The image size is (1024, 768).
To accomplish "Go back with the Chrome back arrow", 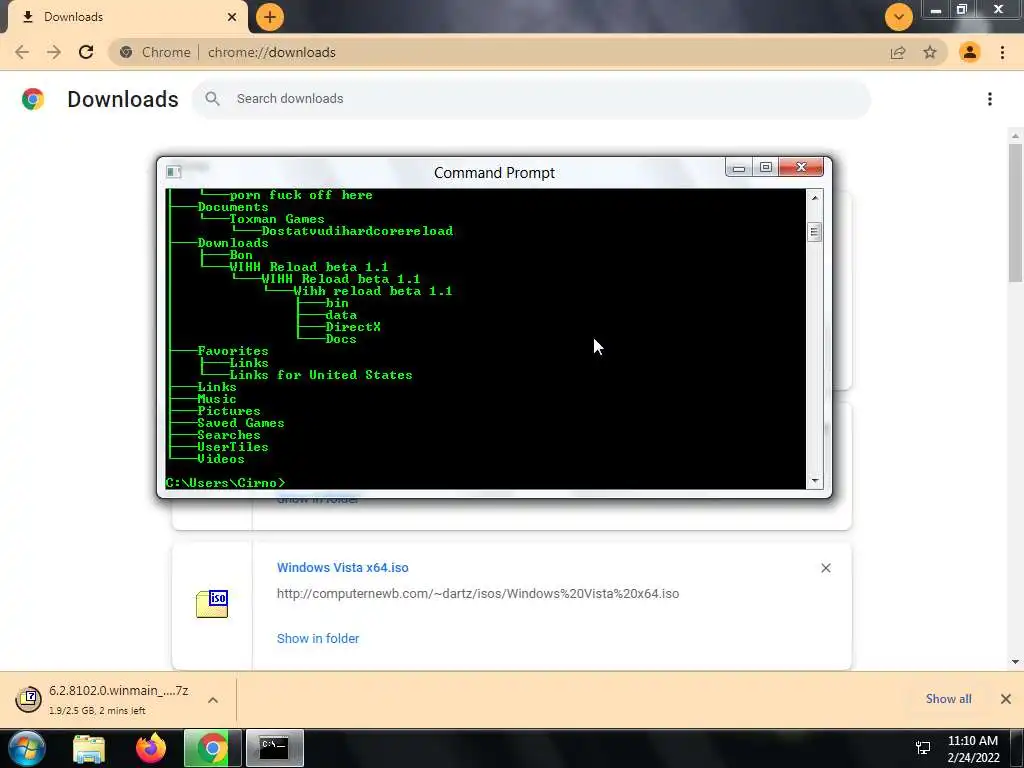I will coord(22,52).
